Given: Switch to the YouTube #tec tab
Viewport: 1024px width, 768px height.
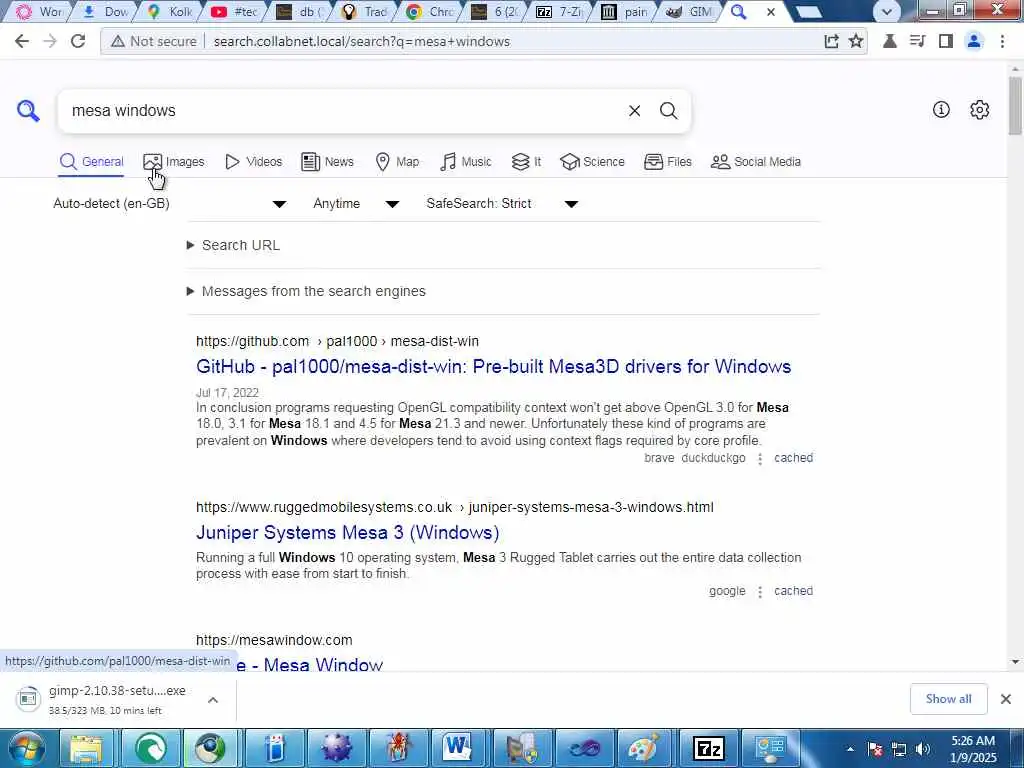Looking at the screenshot, I should (x=234, y=11).
